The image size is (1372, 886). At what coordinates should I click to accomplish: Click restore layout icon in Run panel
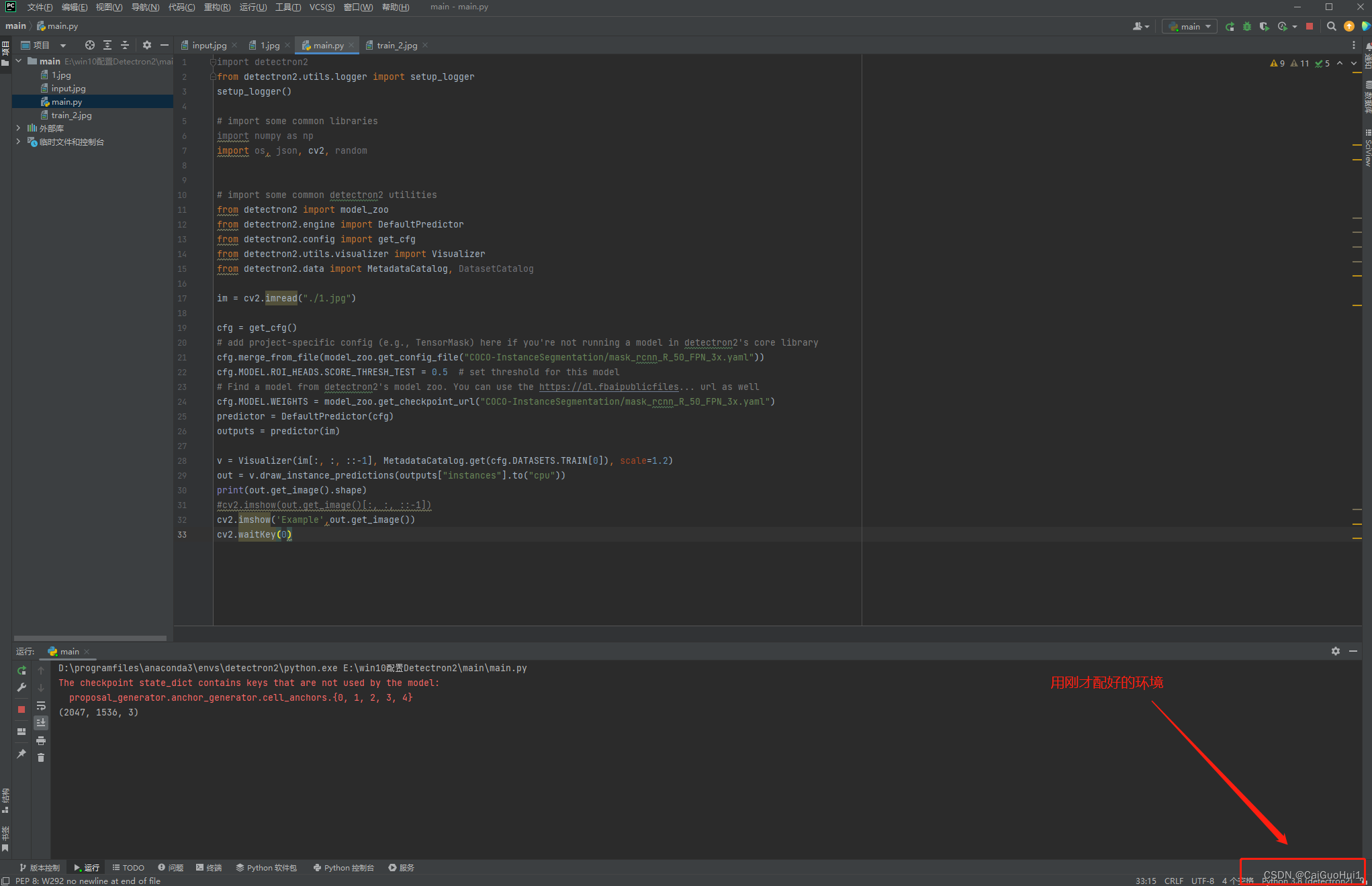(21, 732)
